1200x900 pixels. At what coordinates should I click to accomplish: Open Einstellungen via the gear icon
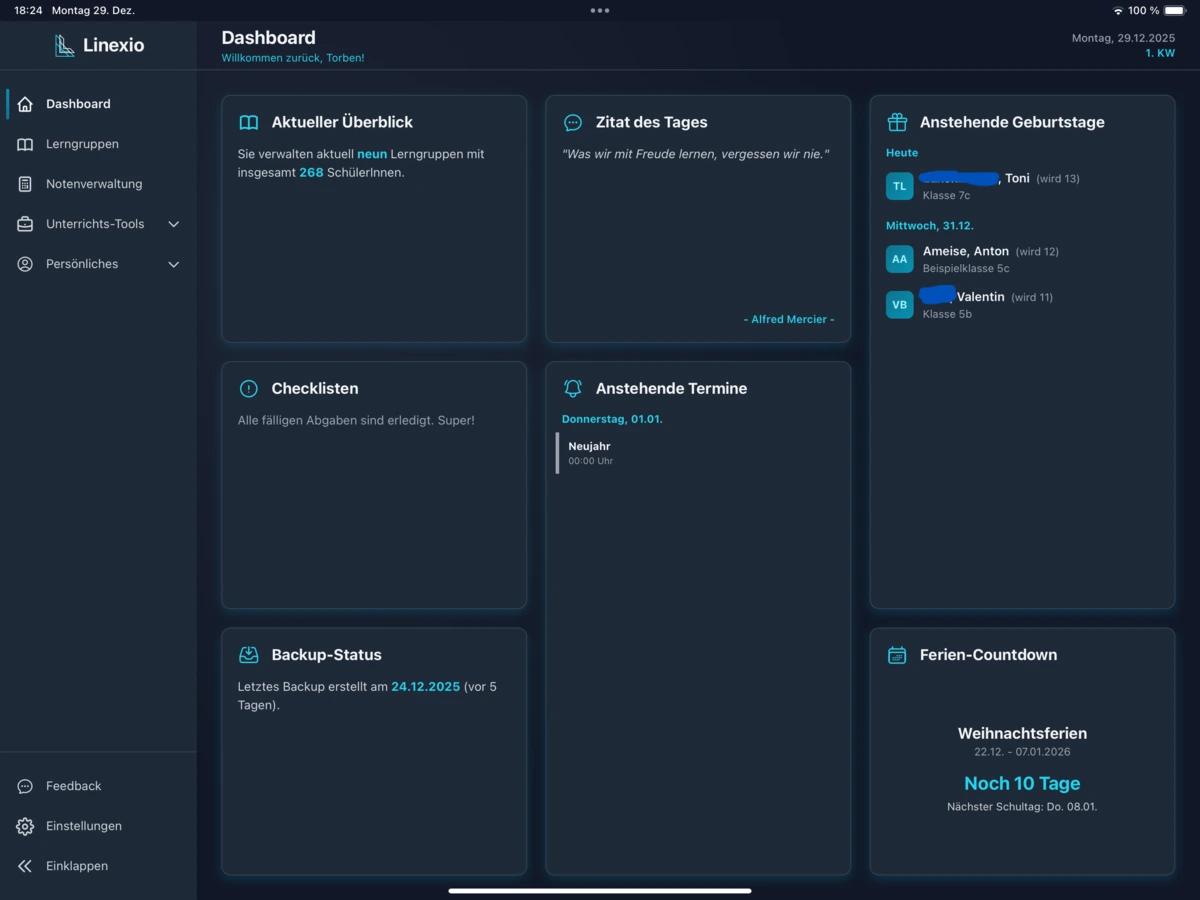pyautogui.click(x=25, y=826)
